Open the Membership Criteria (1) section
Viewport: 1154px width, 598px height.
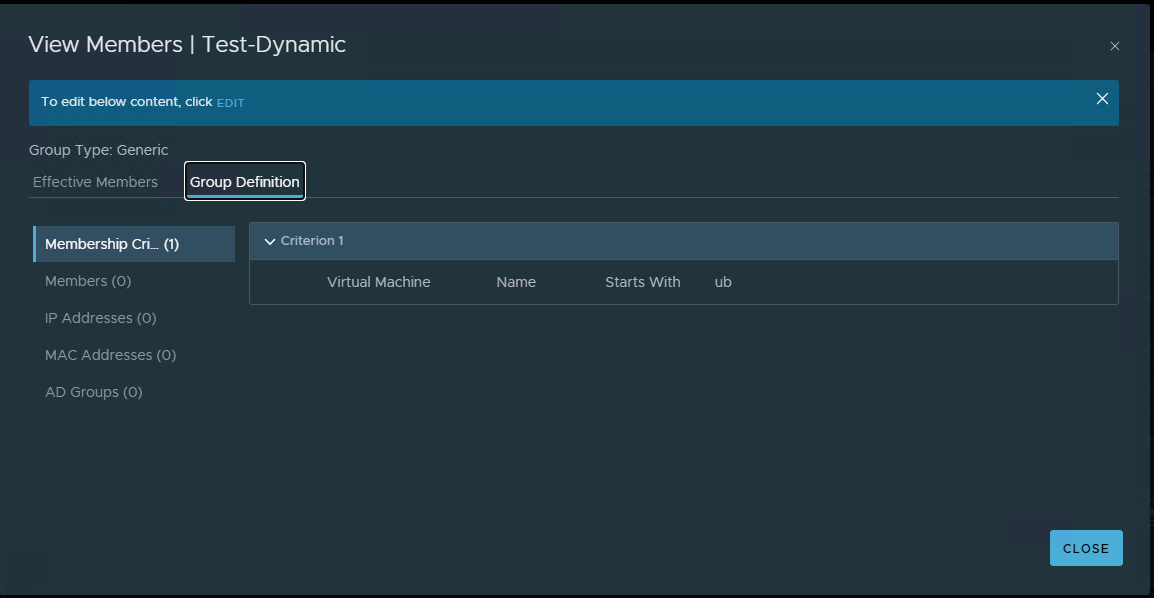click(112, 244)
